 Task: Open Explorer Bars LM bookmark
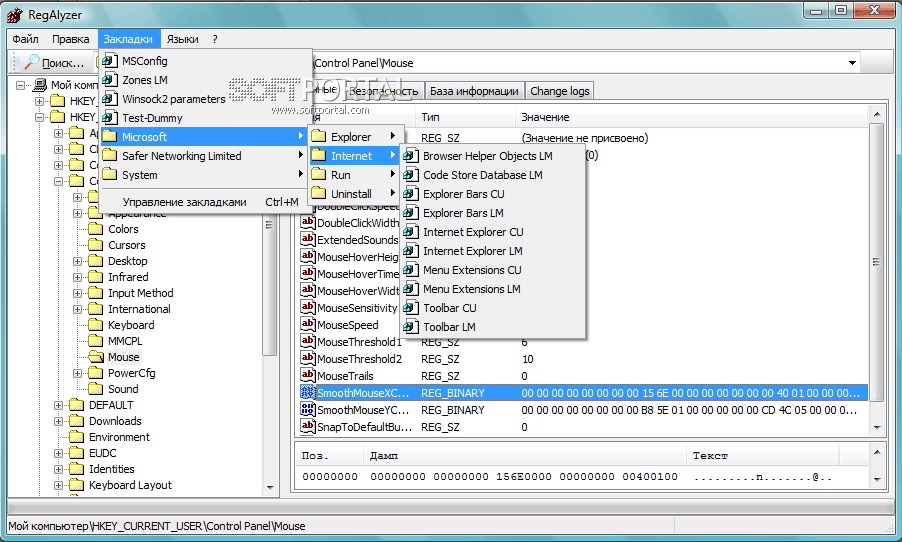[x=492, y=213]
